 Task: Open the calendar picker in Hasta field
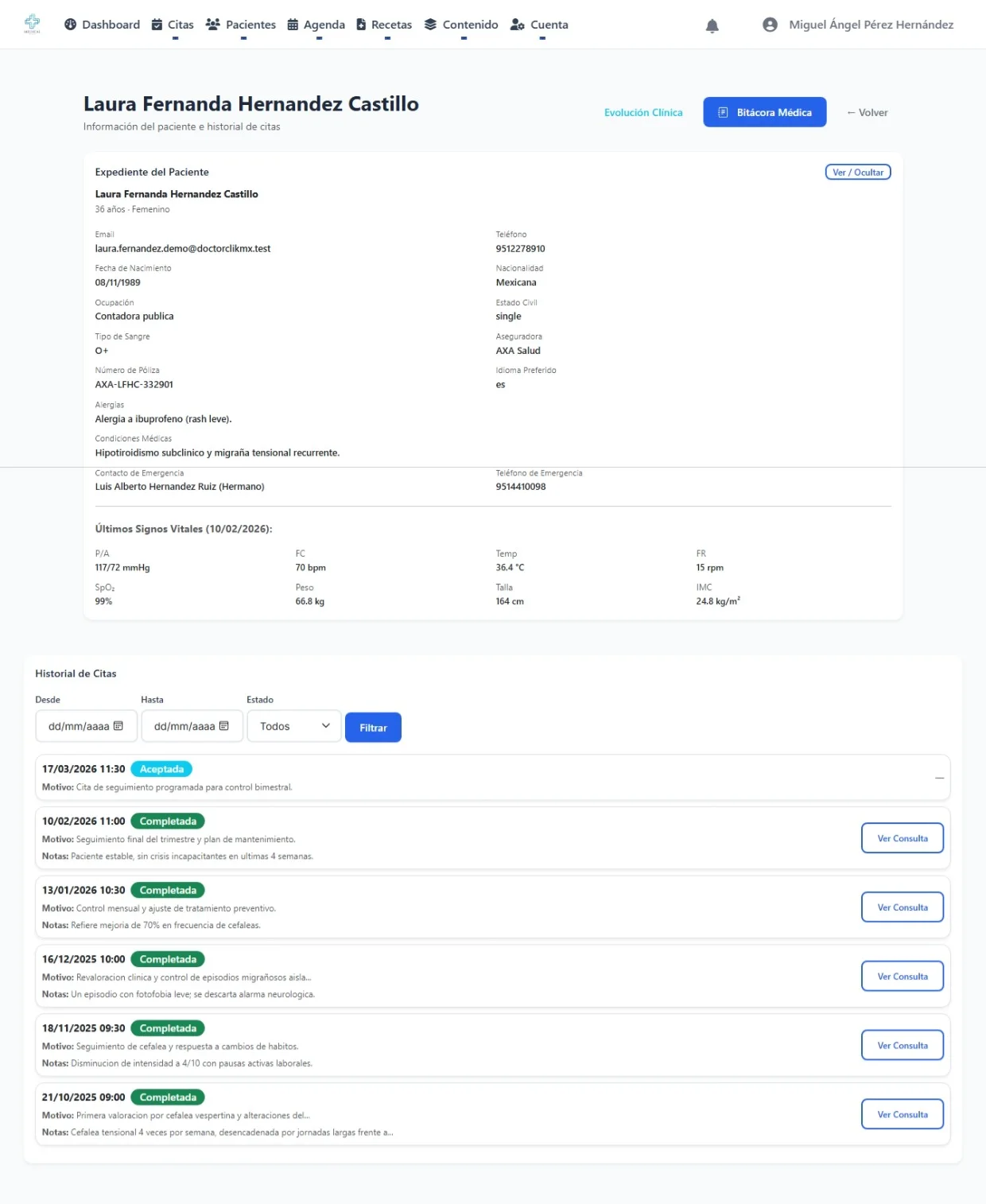[224, 726]
